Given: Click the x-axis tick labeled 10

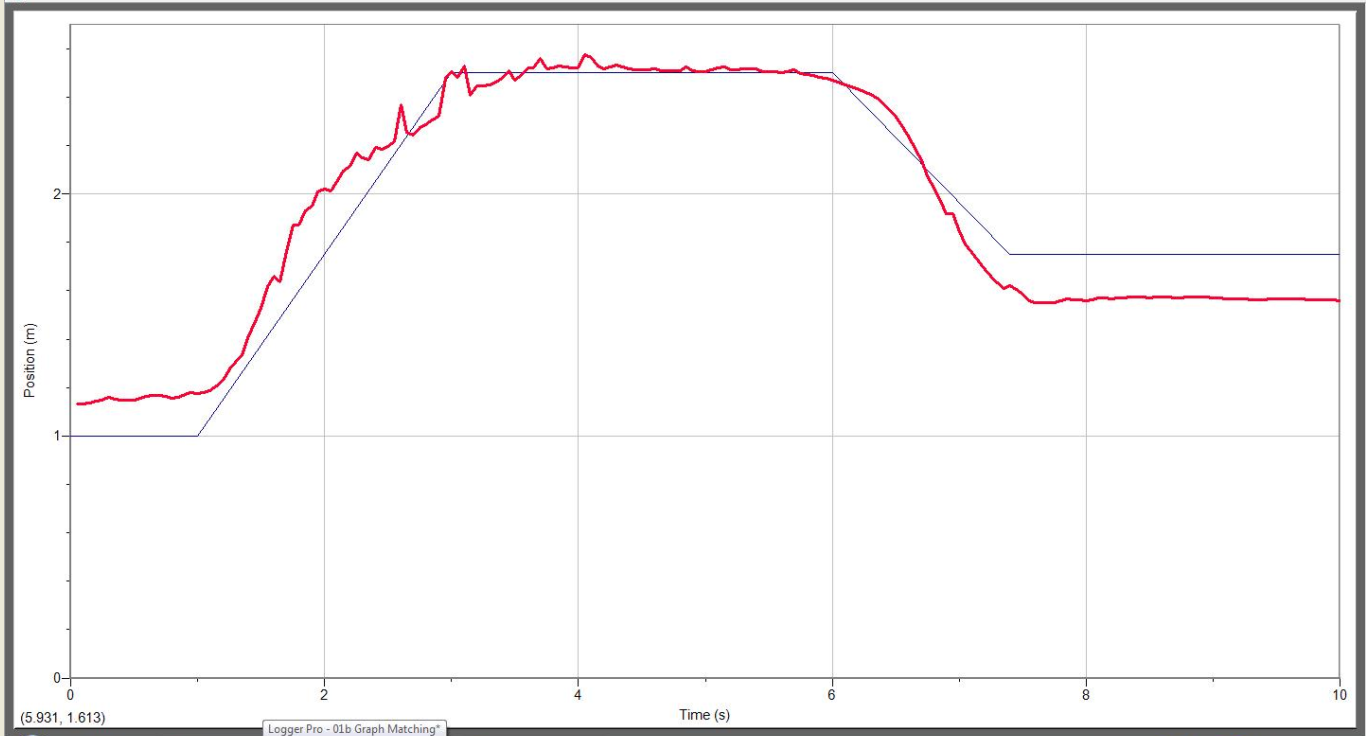Looking at the screenshot, I should pyautogui.click(x=1339, y=692).
